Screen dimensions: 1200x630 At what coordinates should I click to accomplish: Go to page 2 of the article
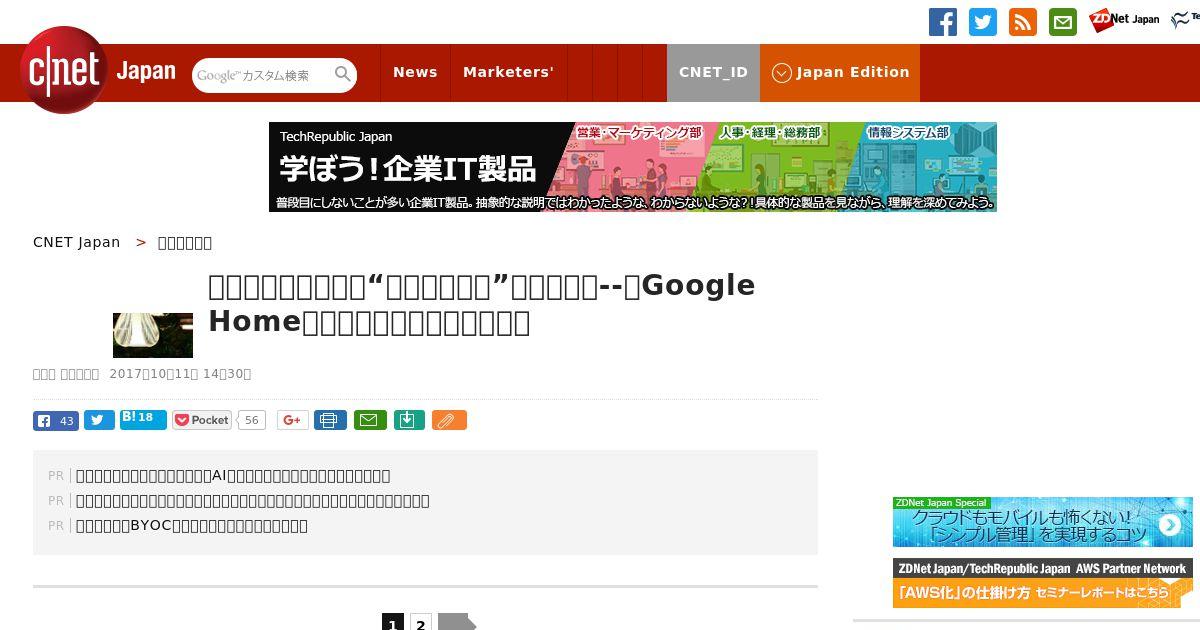click(421, 624)
